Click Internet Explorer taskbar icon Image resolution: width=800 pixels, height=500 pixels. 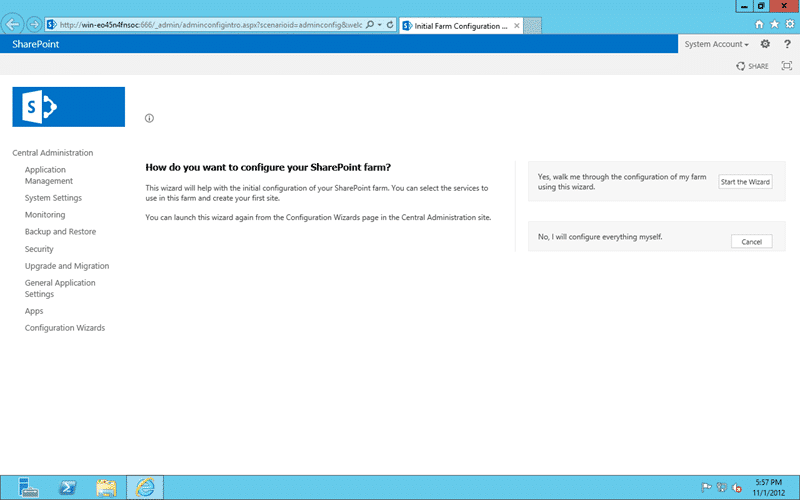click(145, 487)
